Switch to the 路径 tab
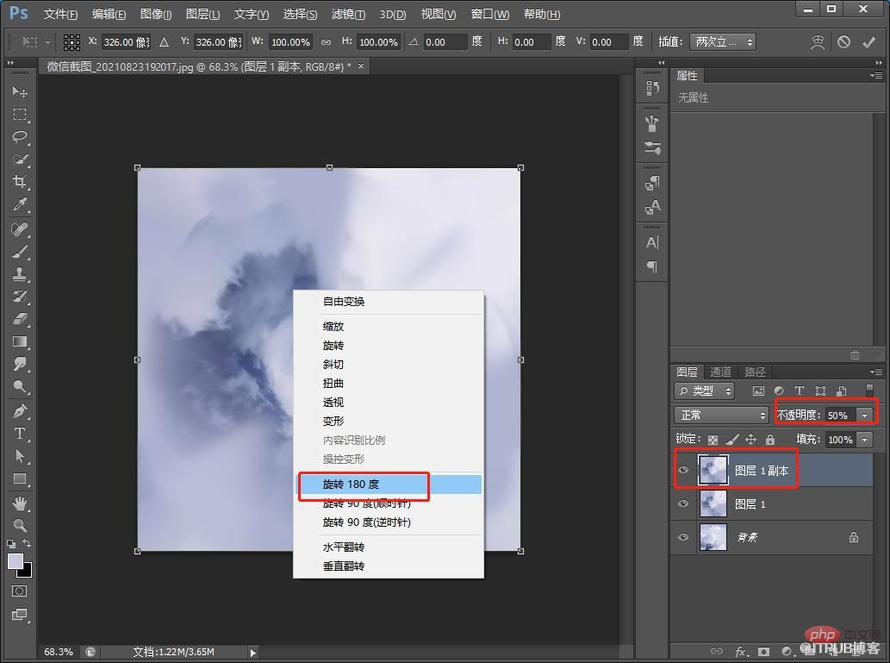 [755, 372]
